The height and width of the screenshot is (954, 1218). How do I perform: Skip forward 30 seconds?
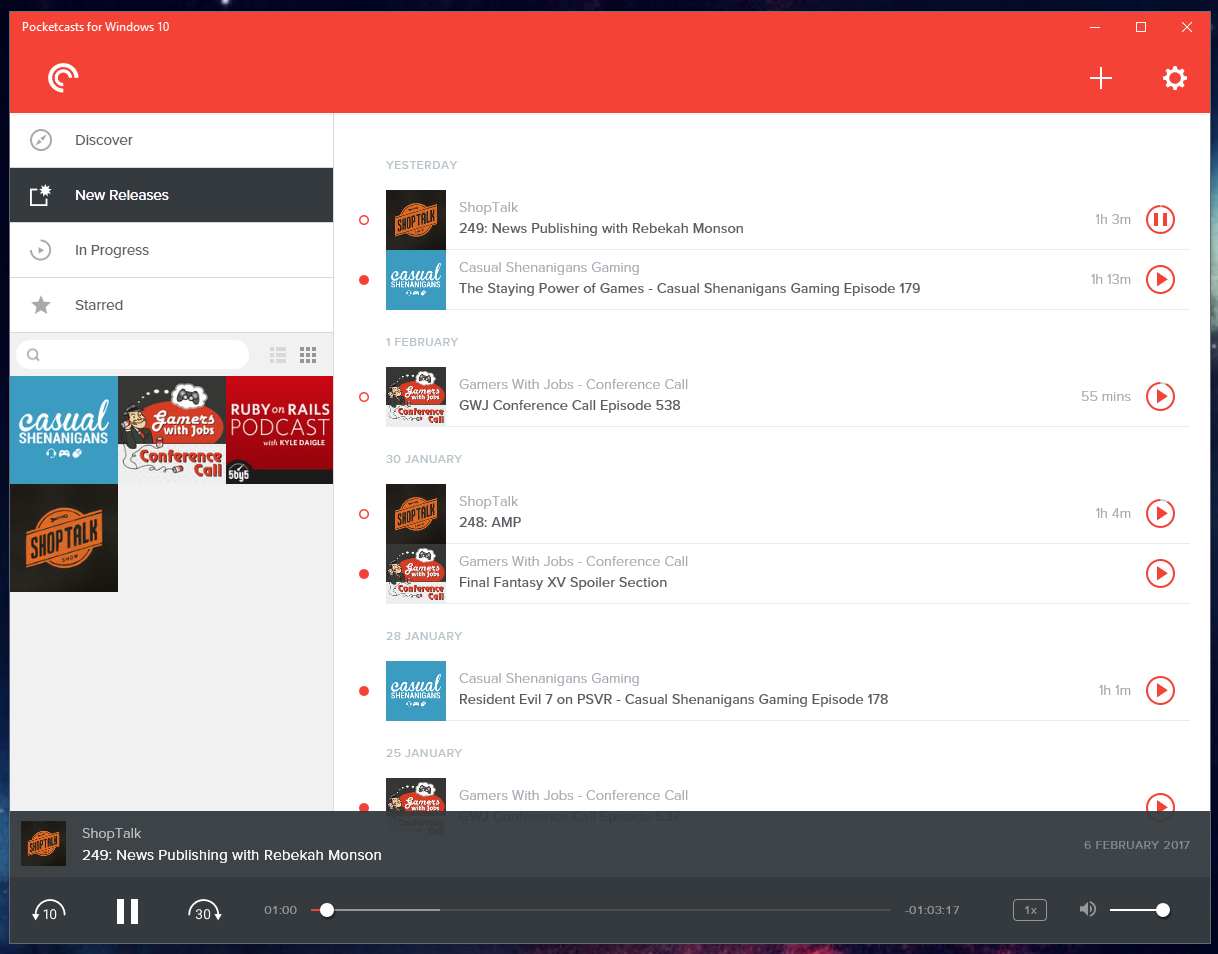pyautogui.click(x=205, y=911)
